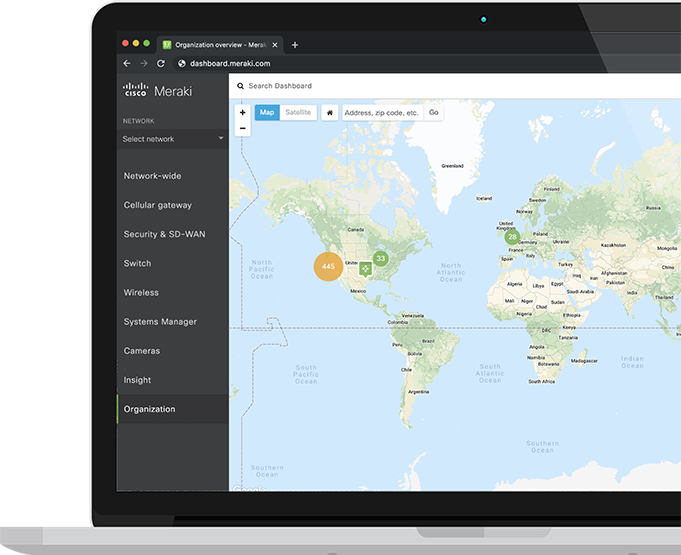The width and height of the screenshot is (681, 555).
Task: Open the Switch menu
Action: tap(137, 263)
